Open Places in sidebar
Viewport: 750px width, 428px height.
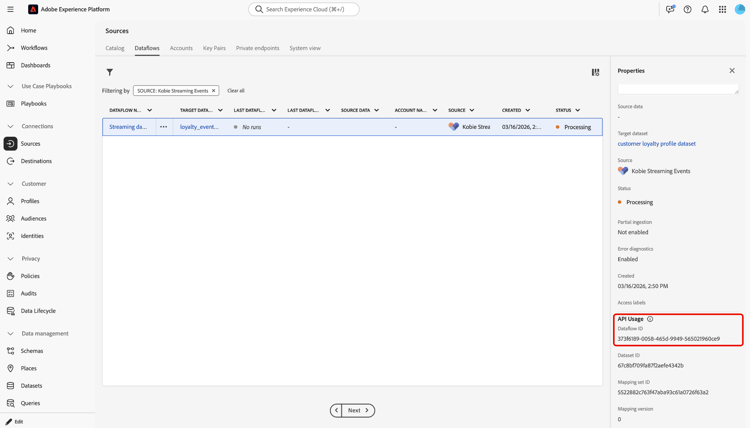[x=28, y=368]
